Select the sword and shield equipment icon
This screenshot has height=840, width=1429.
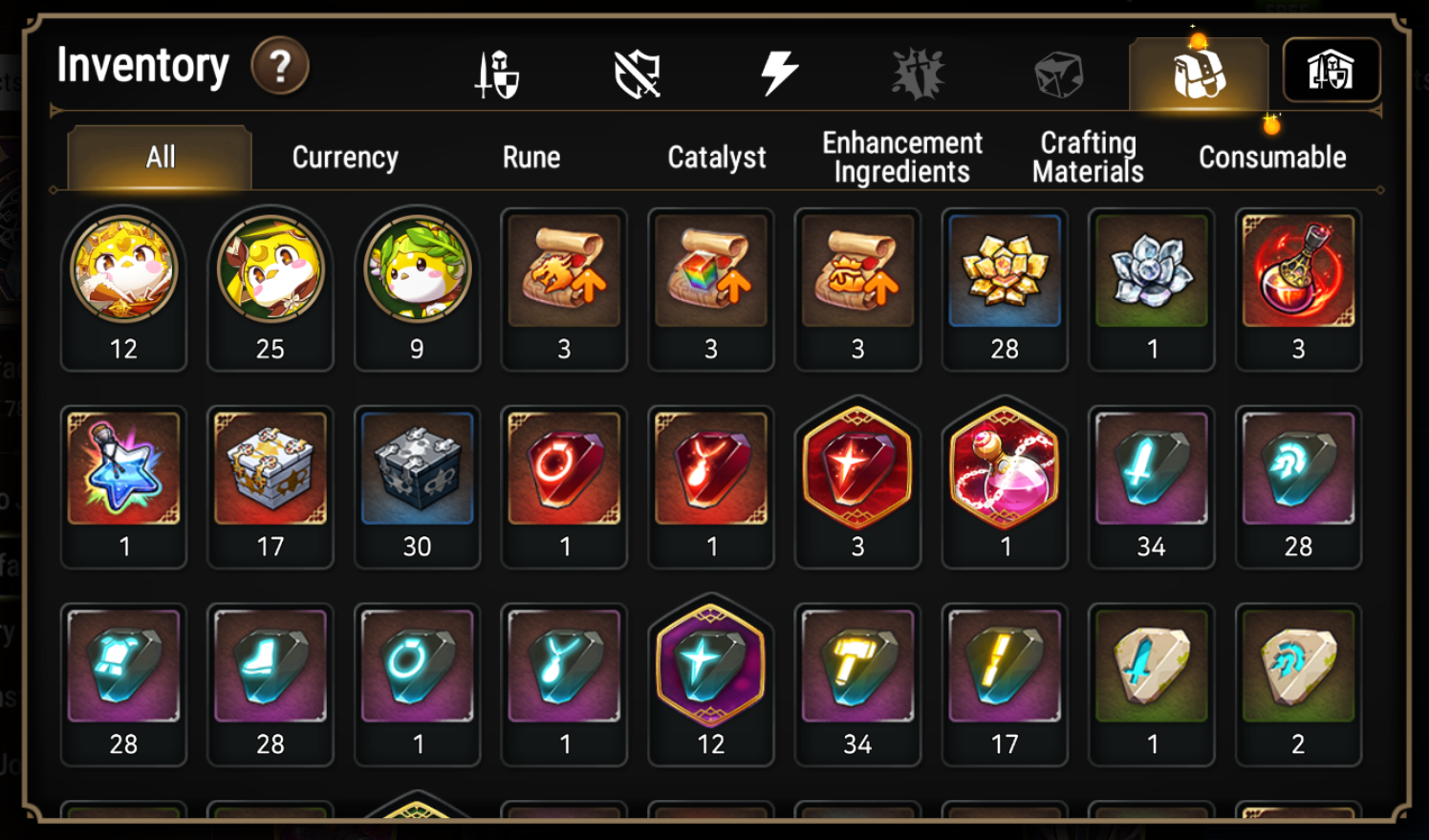point(497,75)
